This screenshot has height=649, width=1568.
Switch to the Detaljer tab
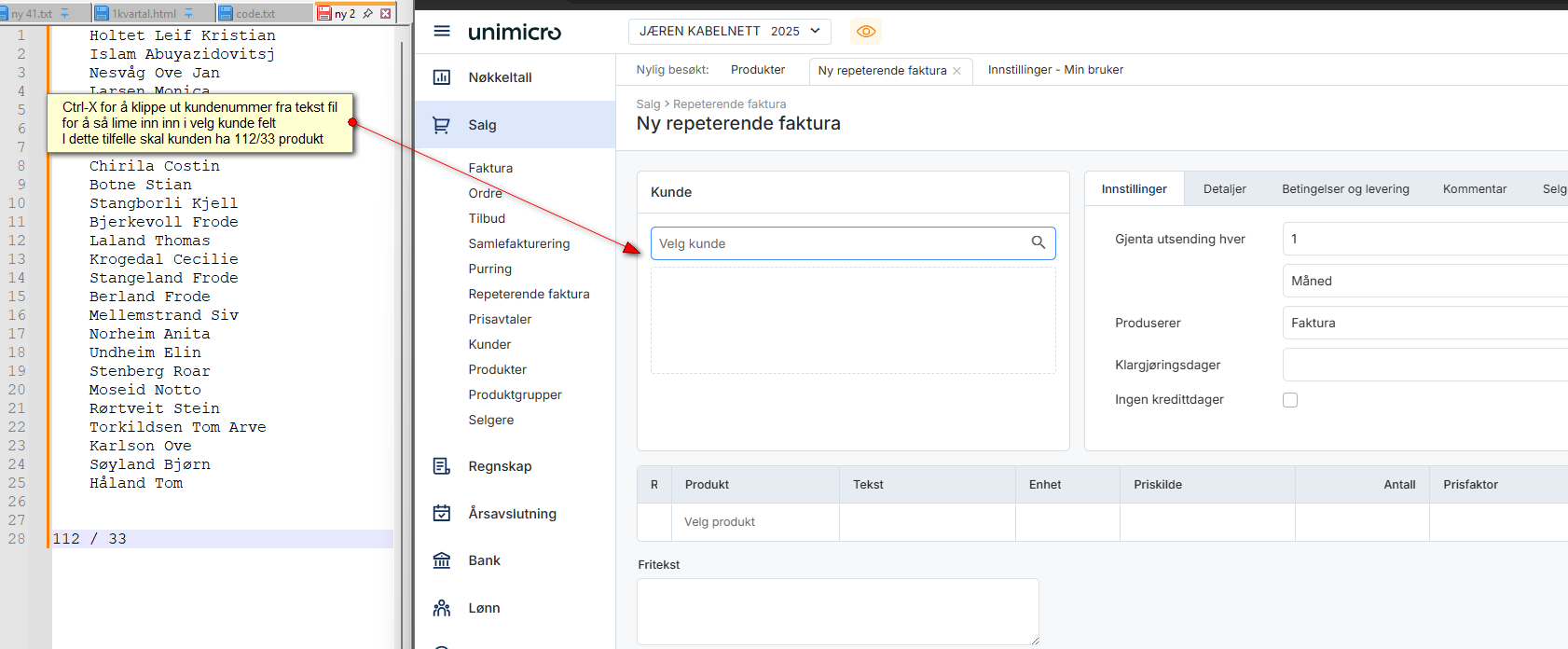click(x=1224, y=189)
